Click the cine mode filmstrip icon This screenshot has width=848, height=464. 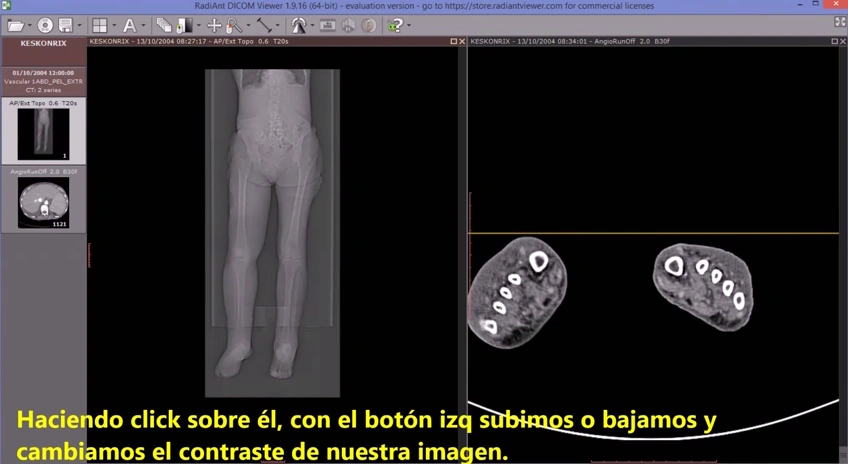point(328,25)
